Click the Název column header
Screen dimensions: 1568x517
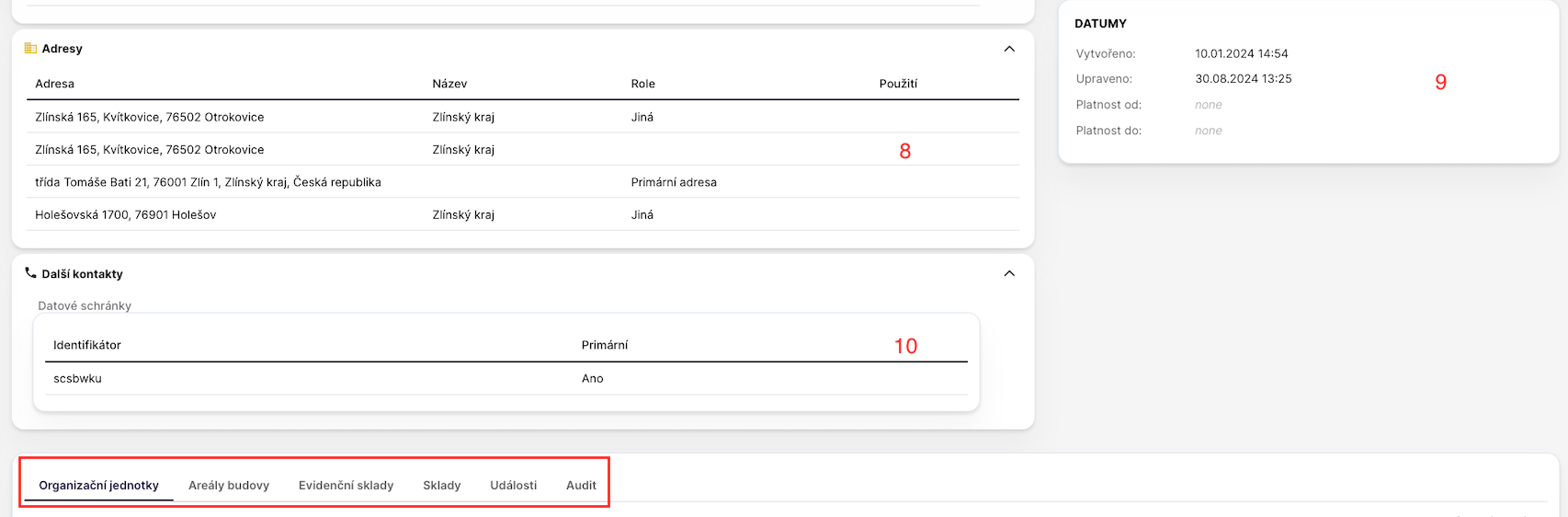click(449, 84)
